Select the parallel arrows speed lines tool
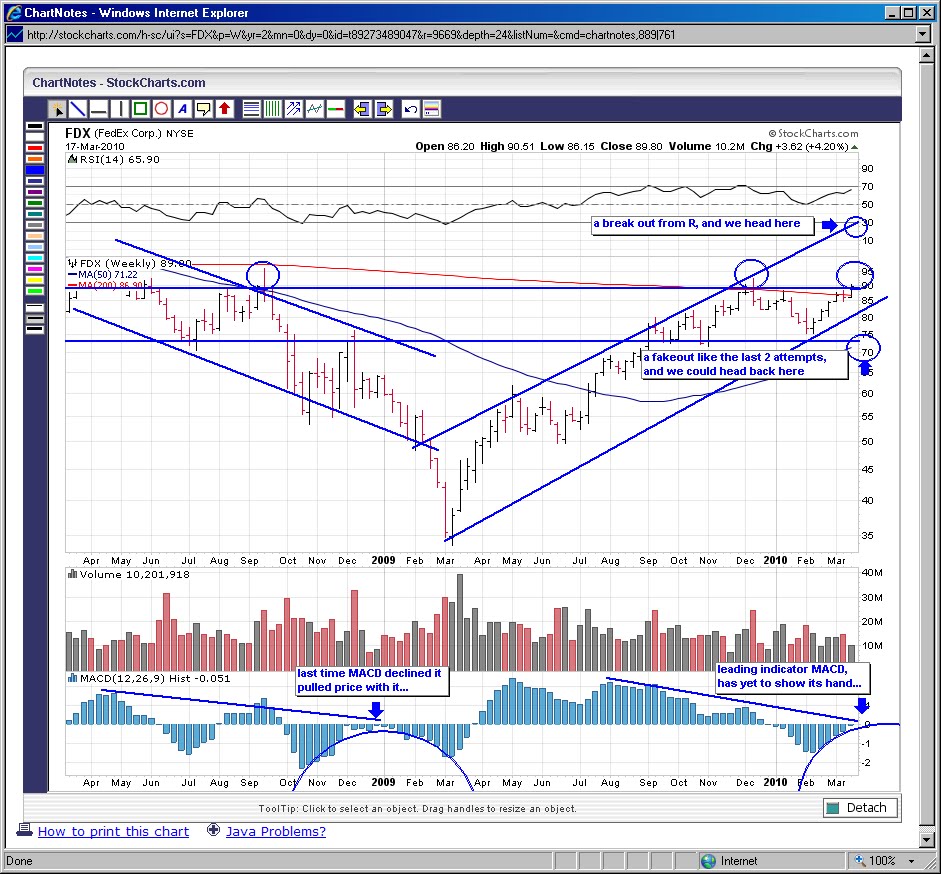Viewport: 941px width, 874px height. click(x=293, y=109)
